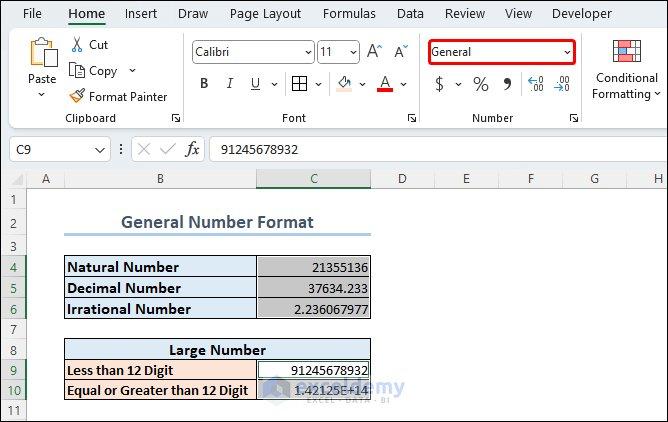Viewport: 668px width, 422px height.
Task: Increase decimal places
Action: [536, 84]
